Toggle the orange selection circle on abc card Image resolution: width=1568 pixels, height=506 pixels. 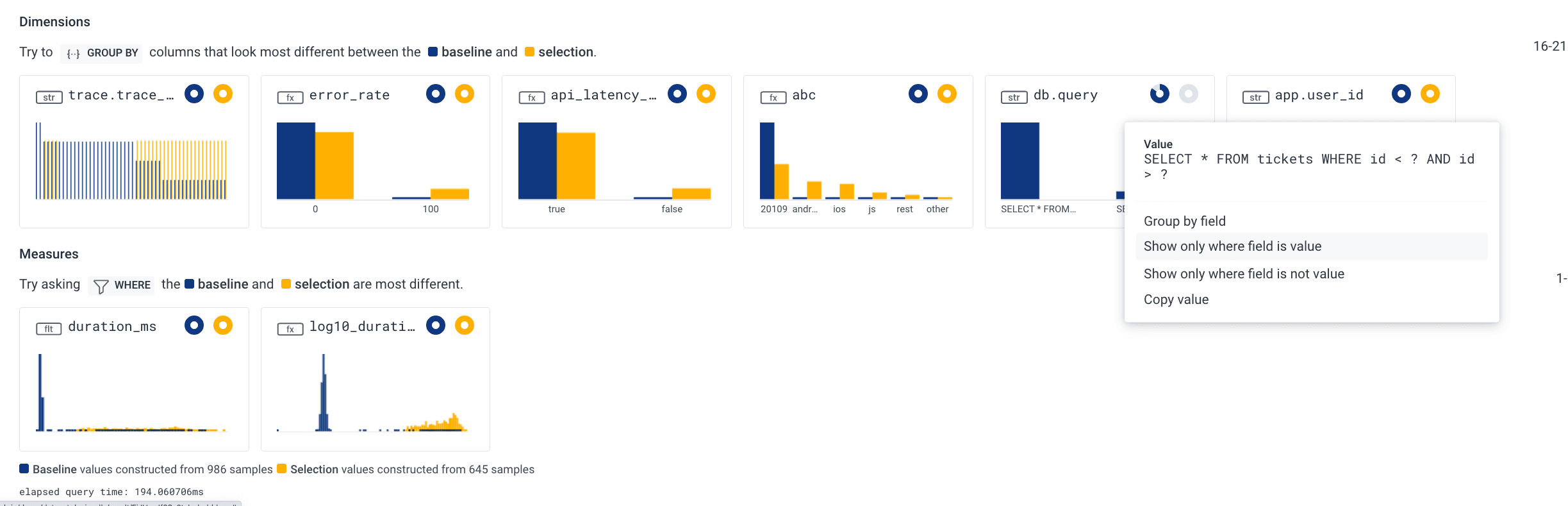pyautogui.click(x=946, y=94)
